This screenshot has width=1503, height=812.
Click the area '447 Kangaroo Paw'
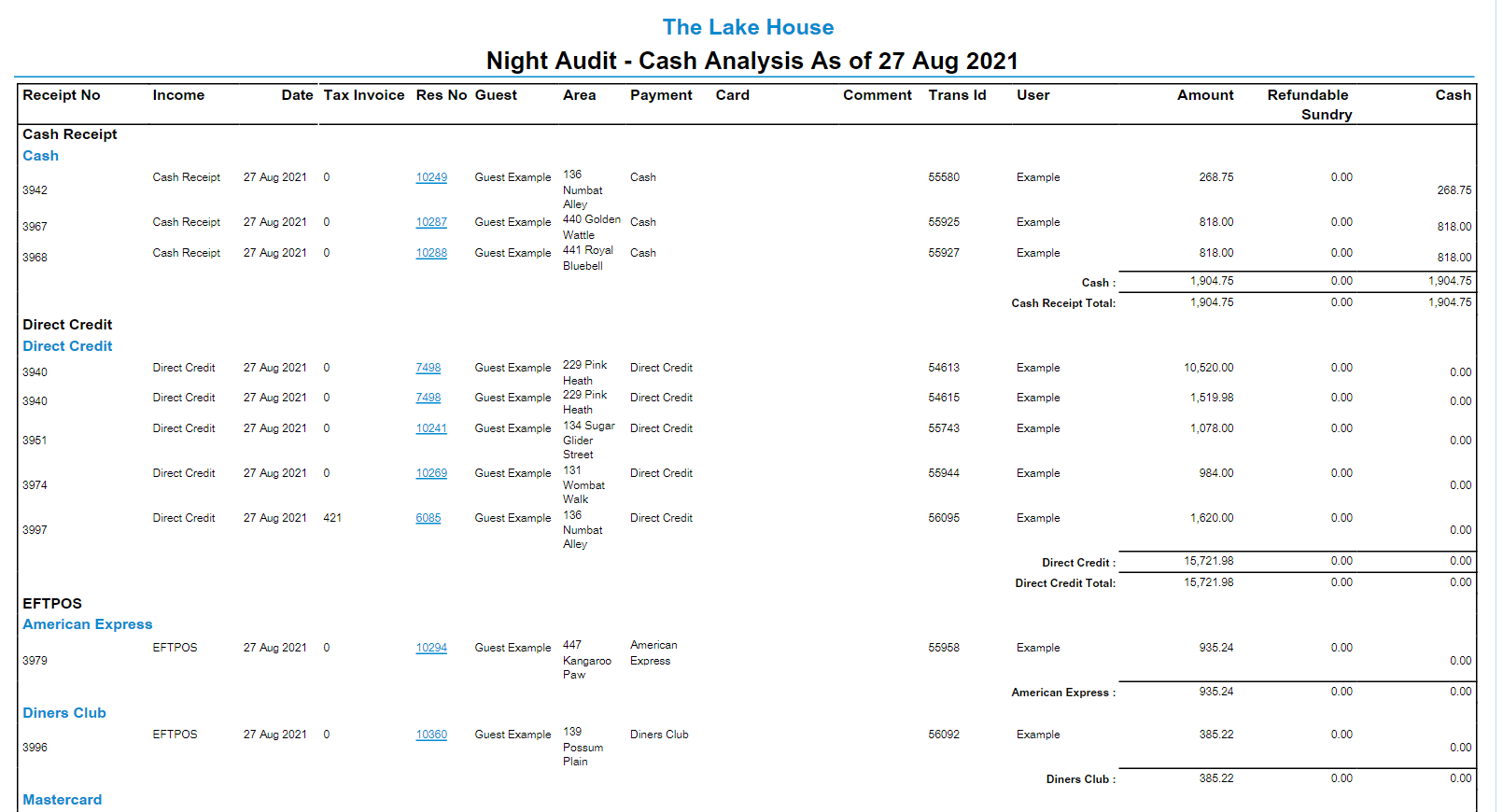click(x=587, y=660)
